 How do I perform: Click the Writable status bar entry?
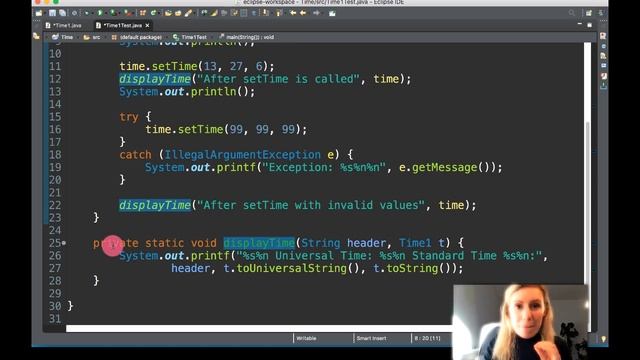pos(306,338)
